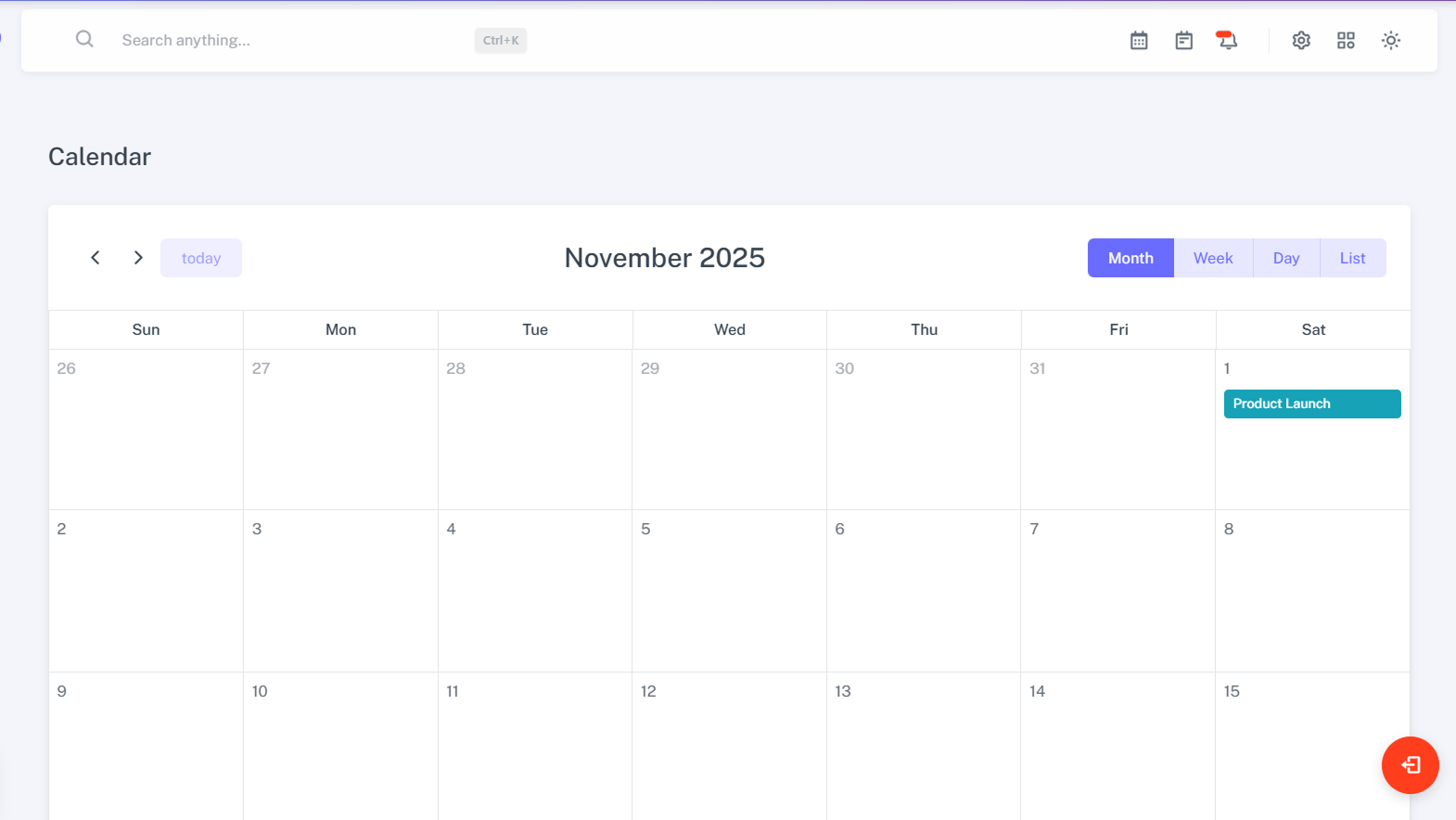Toggle light/dark theme with sun icon

(1390, 41)
